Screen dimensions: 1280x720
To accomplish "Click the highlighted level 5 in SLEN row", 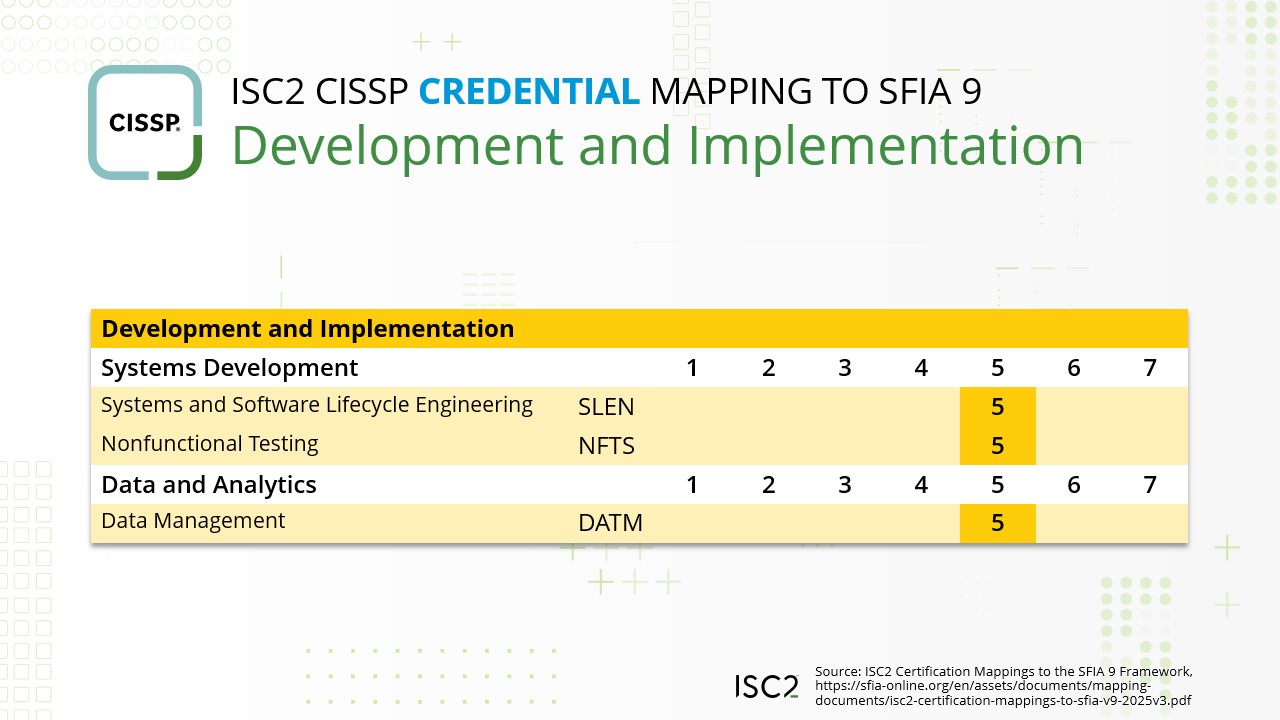I will pos(997,407).
